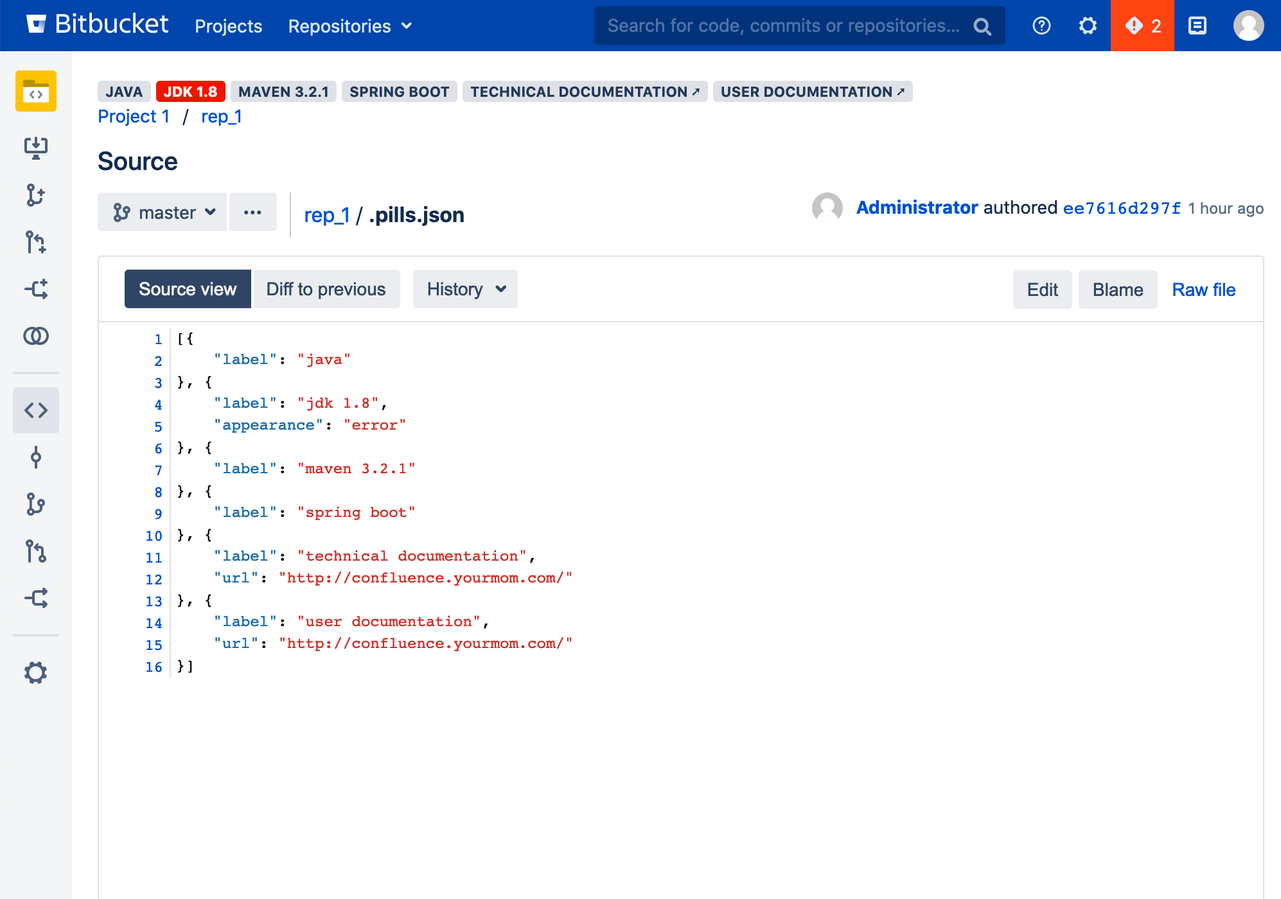Open the lower Forks icon in sidebar
1281x899 pixels.
click(x=36, y=598)
